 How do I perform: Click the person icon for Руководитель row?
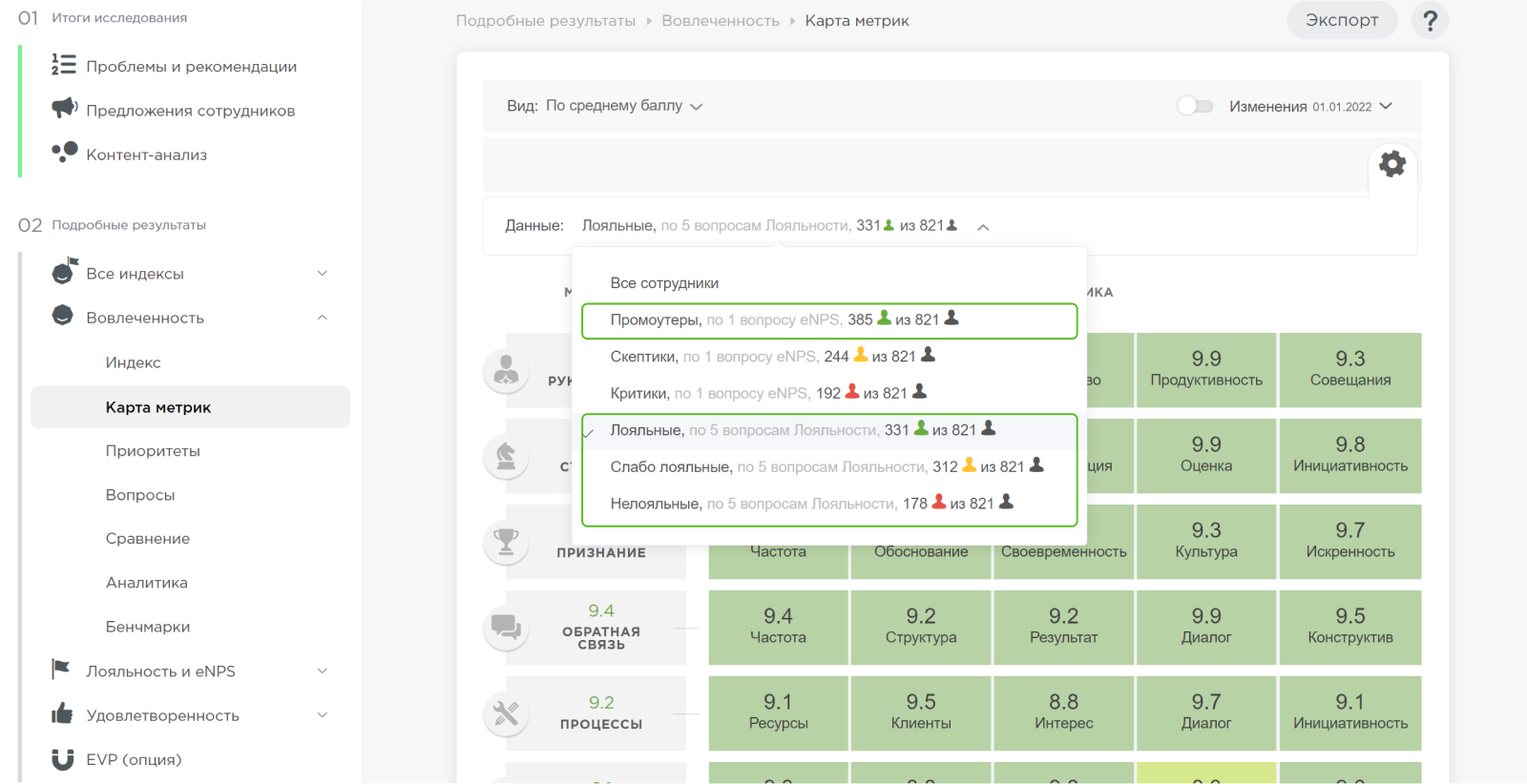(x=506, y=370)
